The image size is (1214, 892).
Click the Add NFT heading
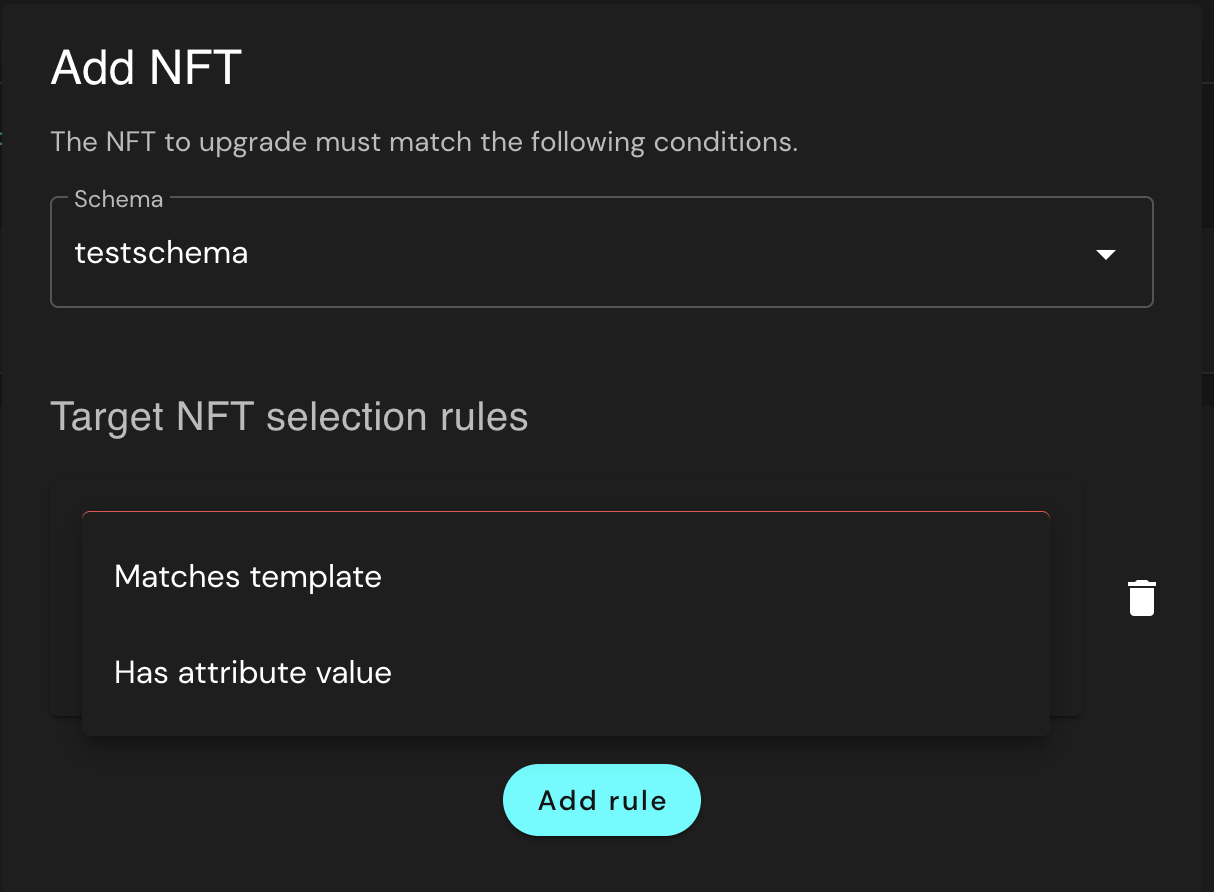click(x=146, y=67)
